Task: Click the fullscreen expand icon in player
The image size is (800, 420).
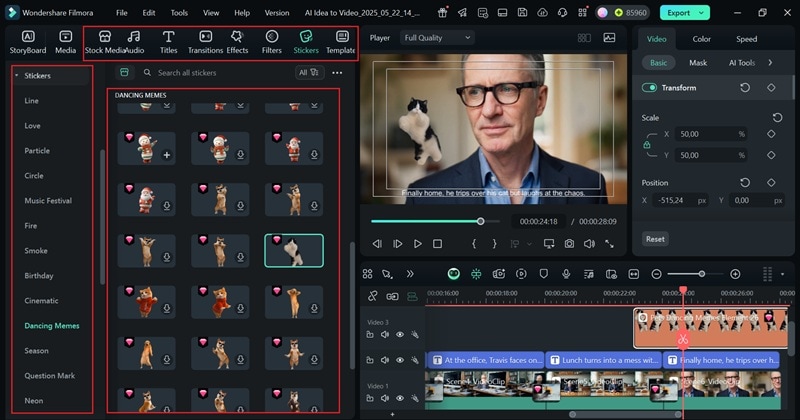Action: click(x=609, y=244)
